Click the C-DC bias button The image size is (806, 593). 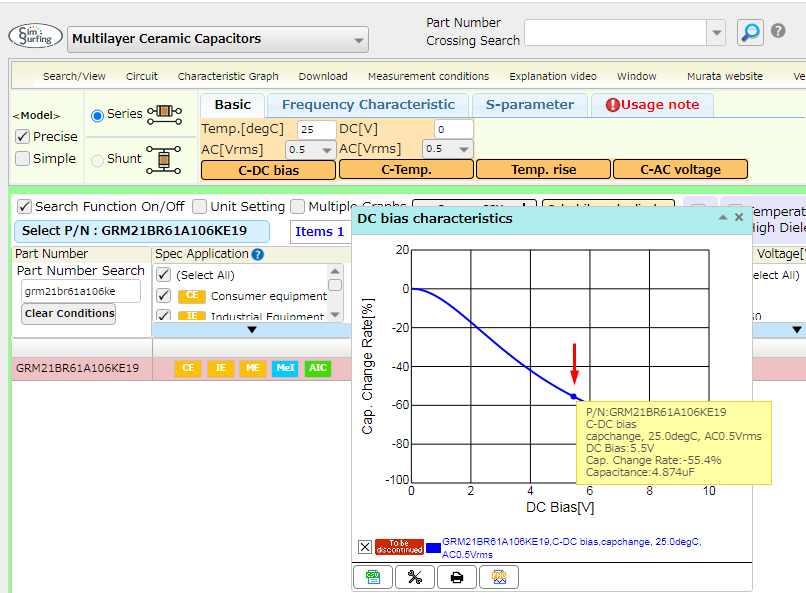point(268,170)
